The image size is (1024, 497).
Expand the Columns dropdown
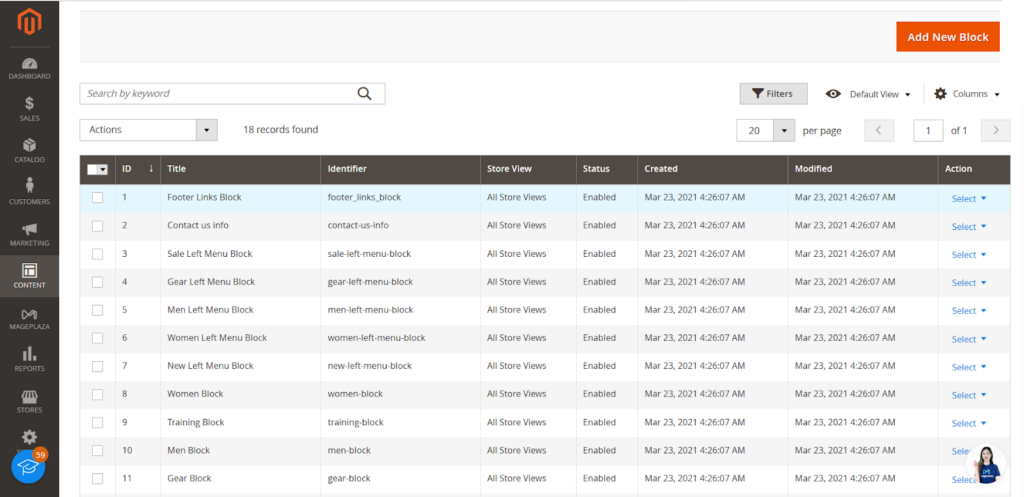click(967, 94)
